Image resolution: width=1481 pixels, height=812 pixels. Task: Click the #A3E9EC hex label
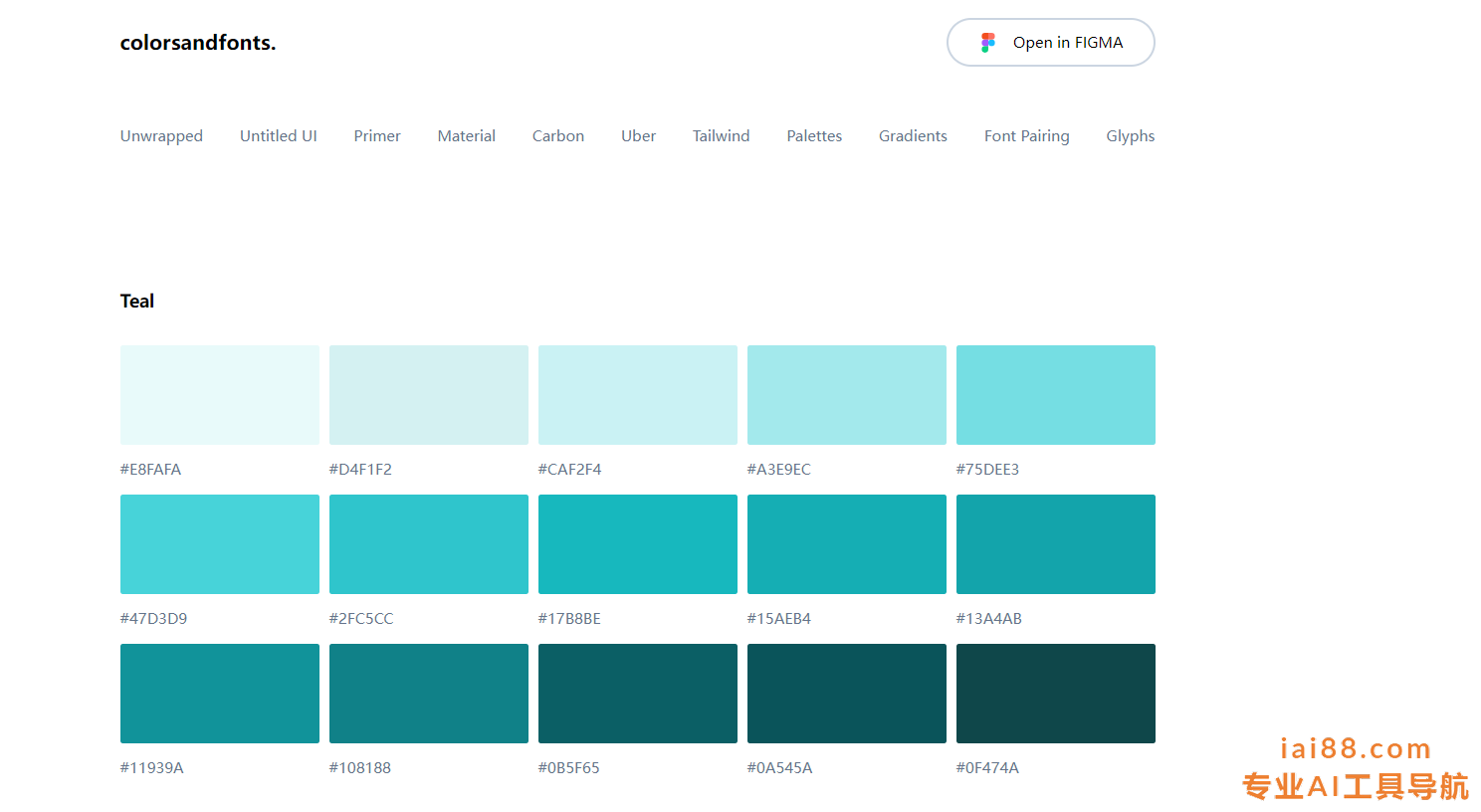pyautogui.click(x=779, y=470)
